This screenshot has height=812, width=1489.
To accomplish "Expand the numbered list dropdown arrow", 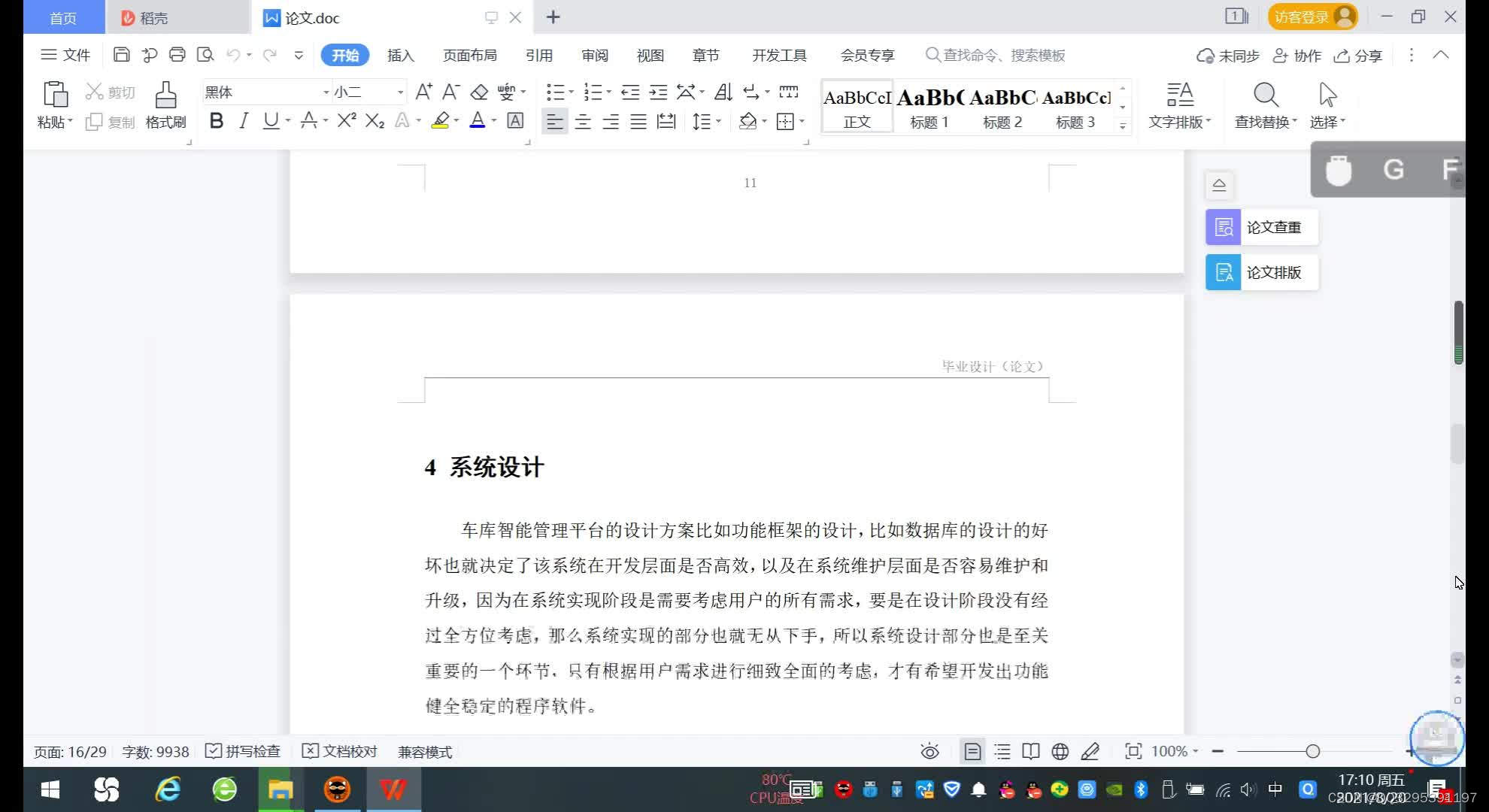I will pos(608,92).
